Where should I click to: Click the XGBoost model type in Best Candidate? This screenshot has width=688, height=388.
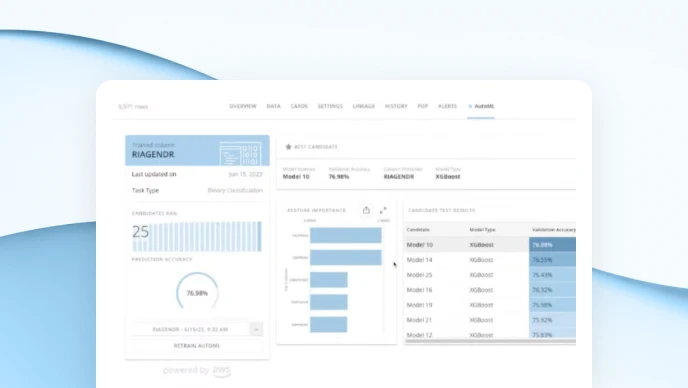(448, 176)
